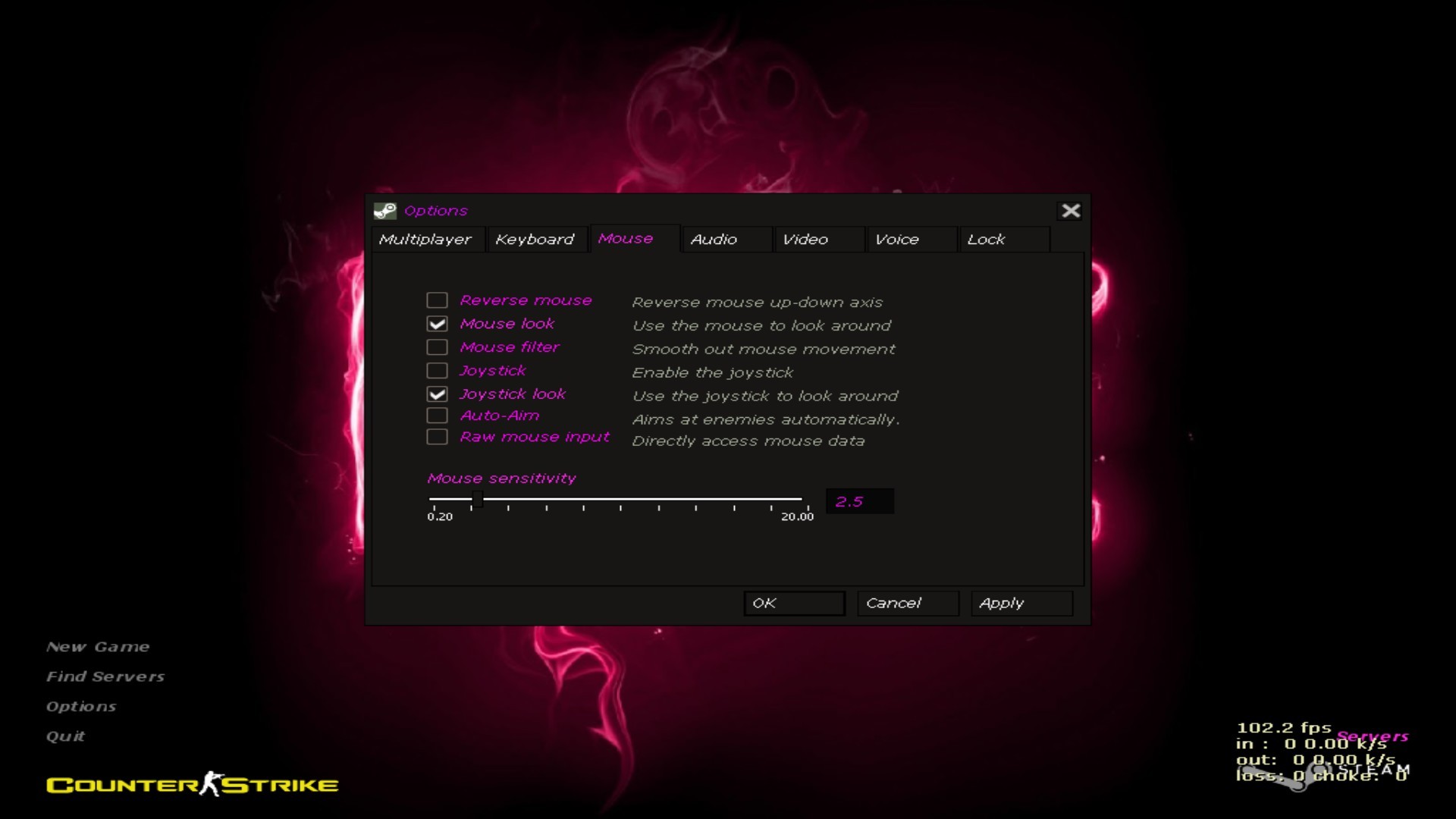Uncheck the Mouse look checkbox
1456x819 pixels.
coord(437,325)
